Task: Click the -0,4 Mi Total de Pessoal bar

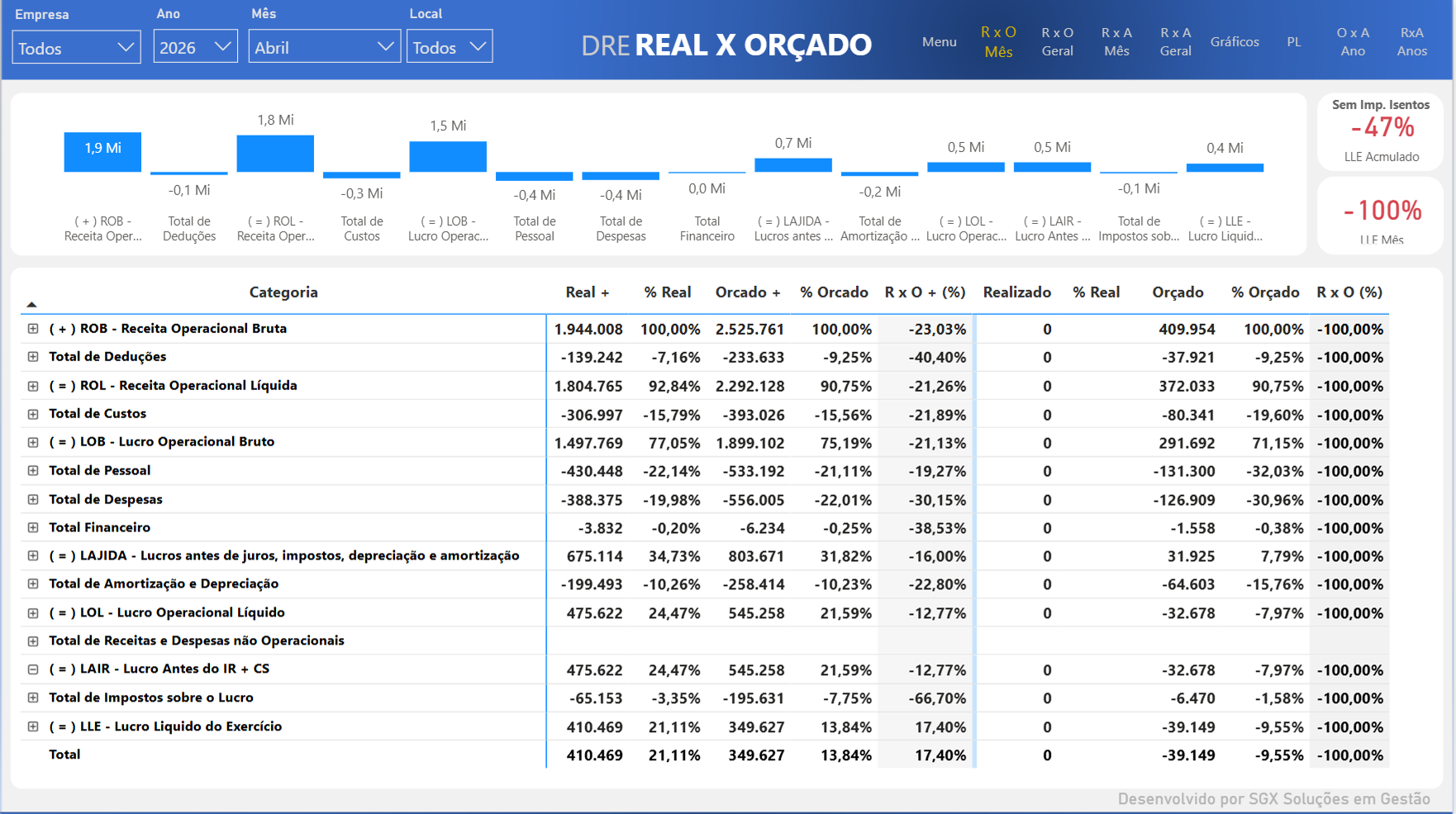Action: click(x=534, y=176)
